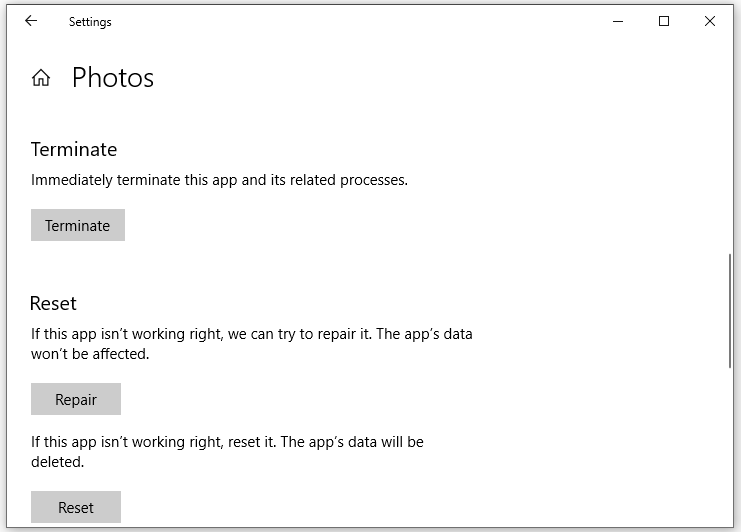Maximize the Settings window

click(663, 21)
